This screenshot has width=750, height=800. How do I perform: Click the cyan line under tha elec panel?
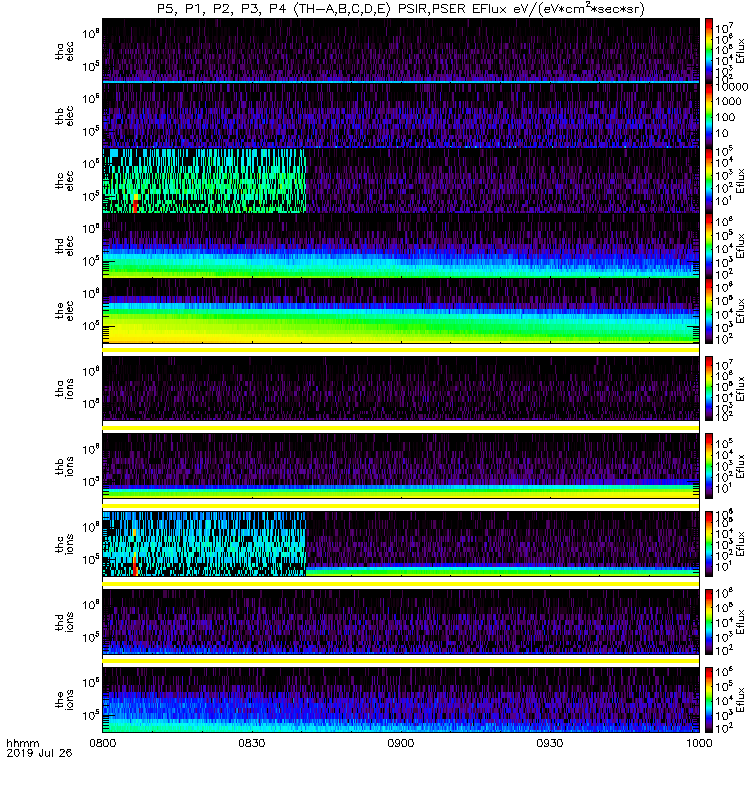[401, 82]
